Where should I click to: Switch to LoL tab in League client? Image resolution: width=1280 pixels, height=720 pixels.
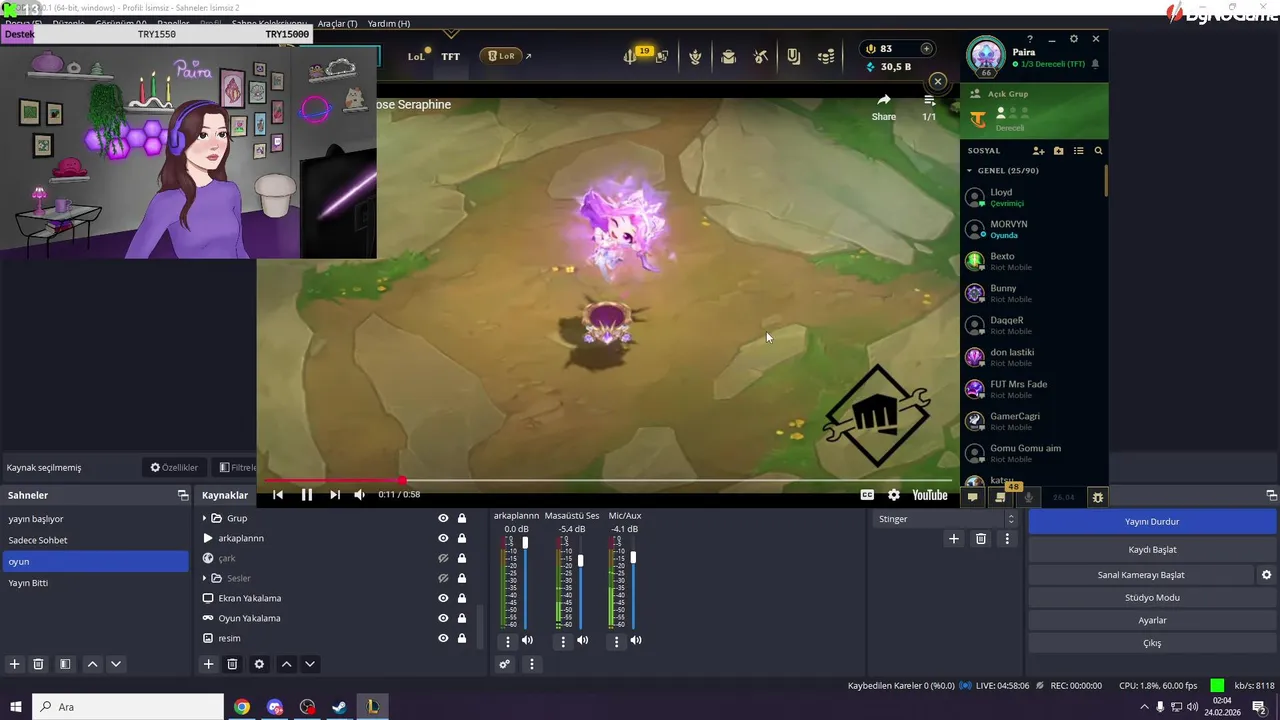[x=417, y=57]
